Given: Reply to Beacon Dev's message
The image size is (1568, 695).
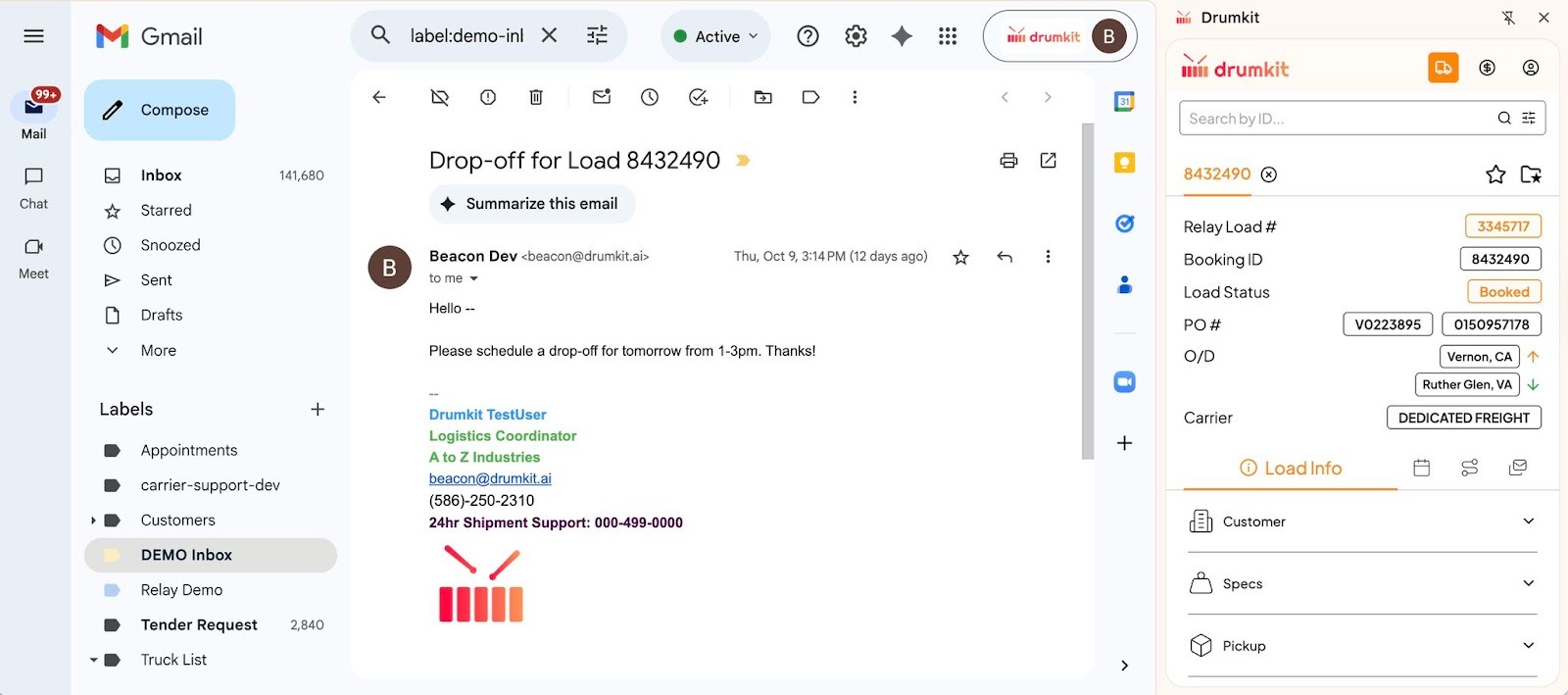Looking at the screenshot, I should (x=1004, y=257).
